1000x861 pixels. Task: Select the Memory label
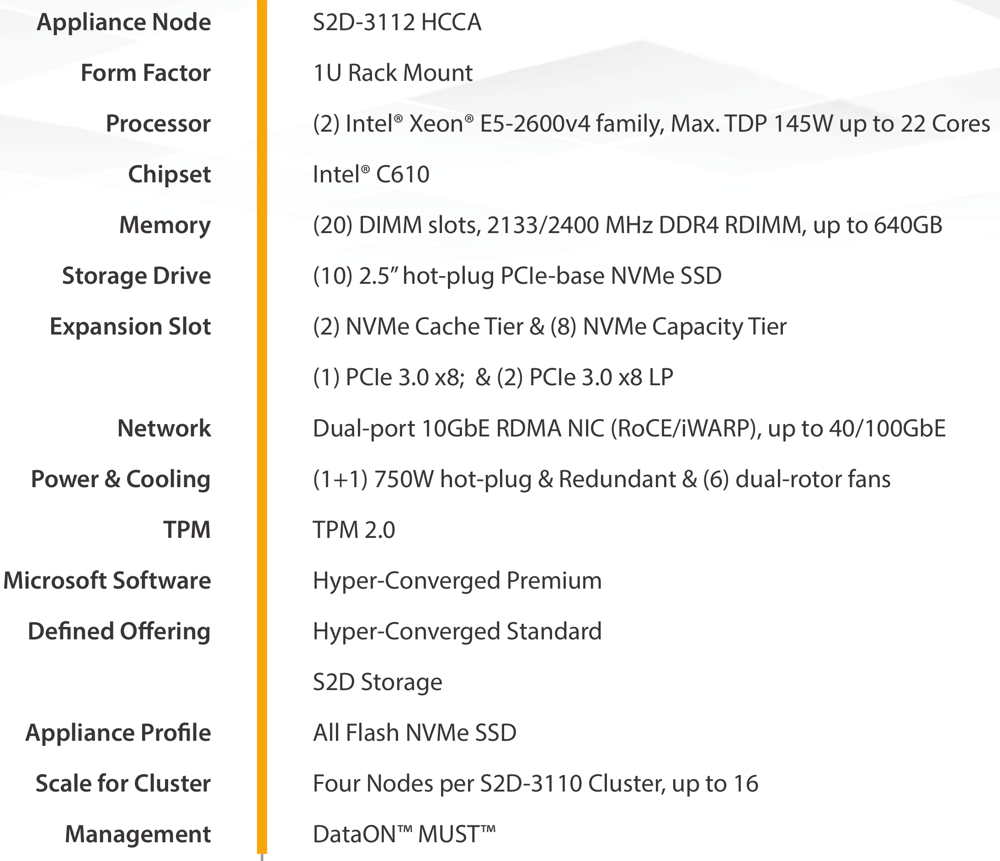(165, 225)
